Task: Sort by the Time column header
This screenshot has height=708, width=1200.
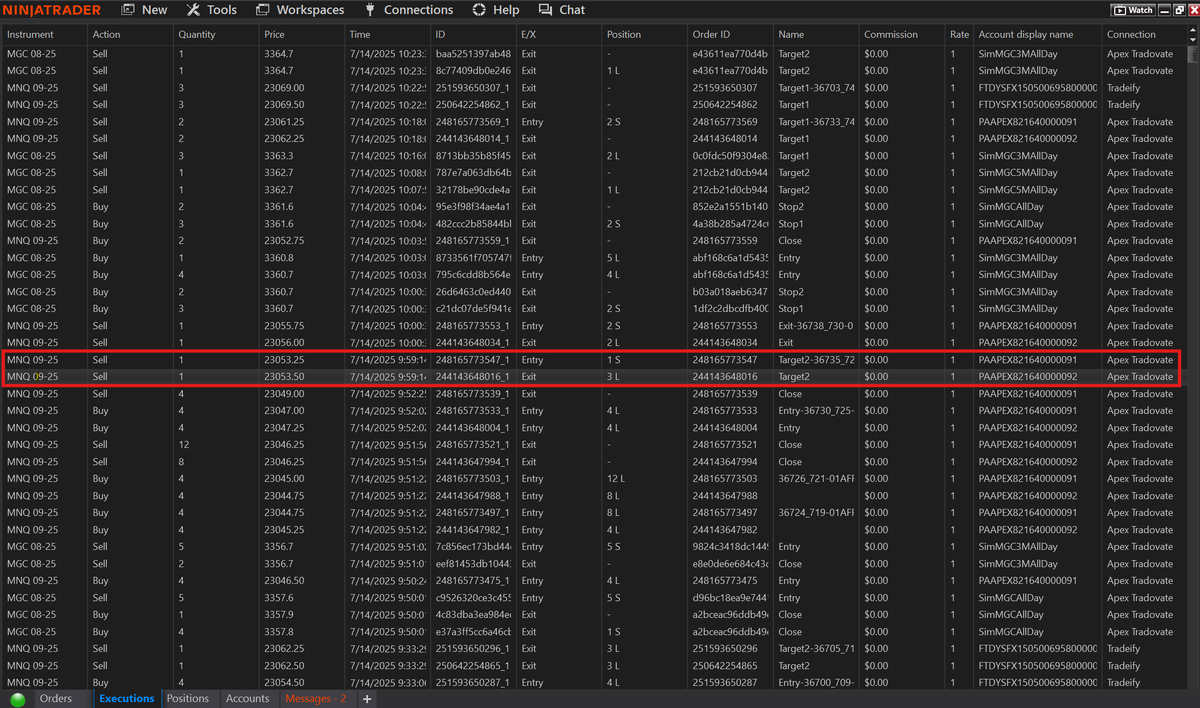Action: pos(388,34)
